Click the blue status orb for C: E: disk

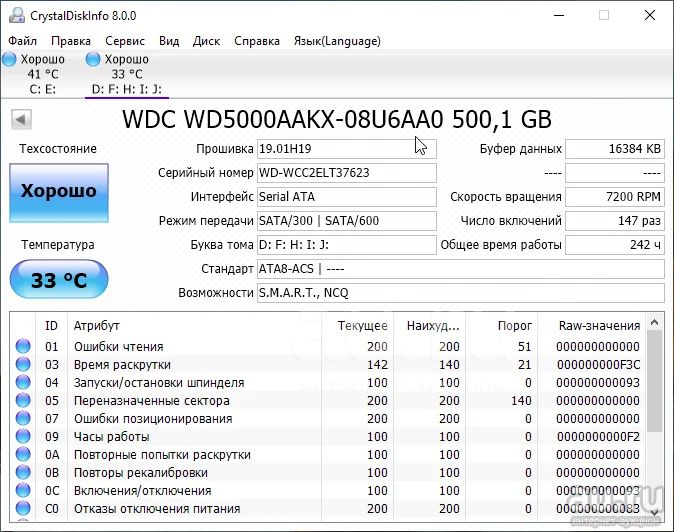point(9,59)
